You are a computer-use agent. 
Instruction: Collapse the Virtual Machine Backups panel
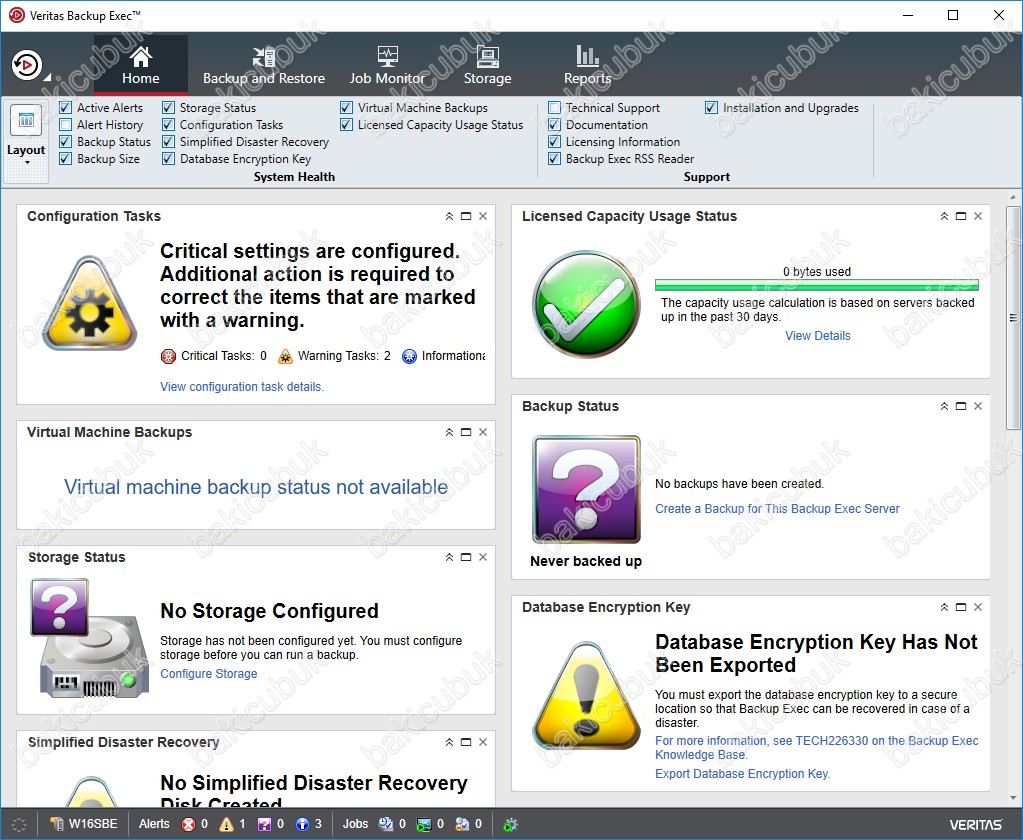click(450, 432)
